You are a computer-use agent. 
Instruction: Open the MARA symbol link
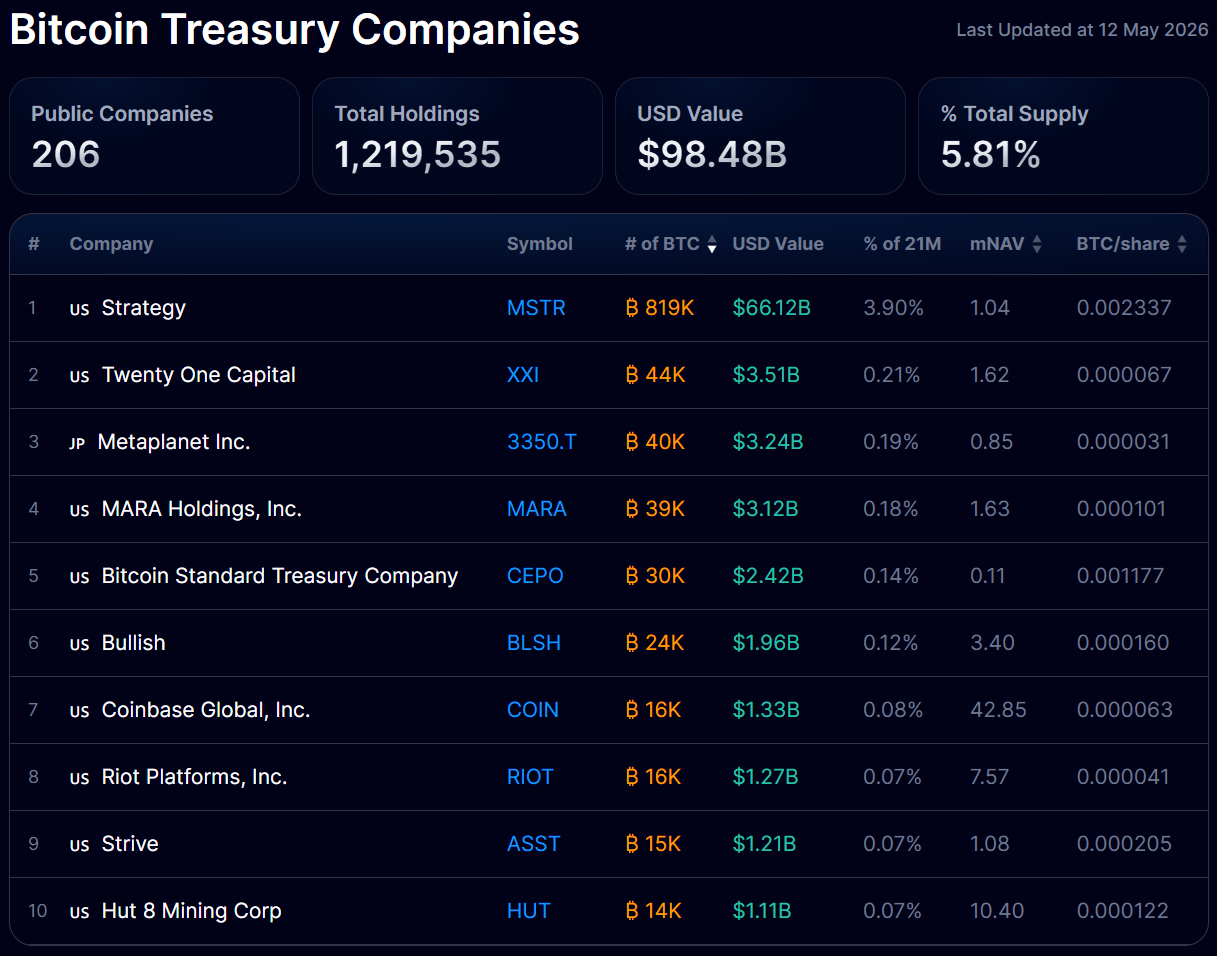[537, 509]
